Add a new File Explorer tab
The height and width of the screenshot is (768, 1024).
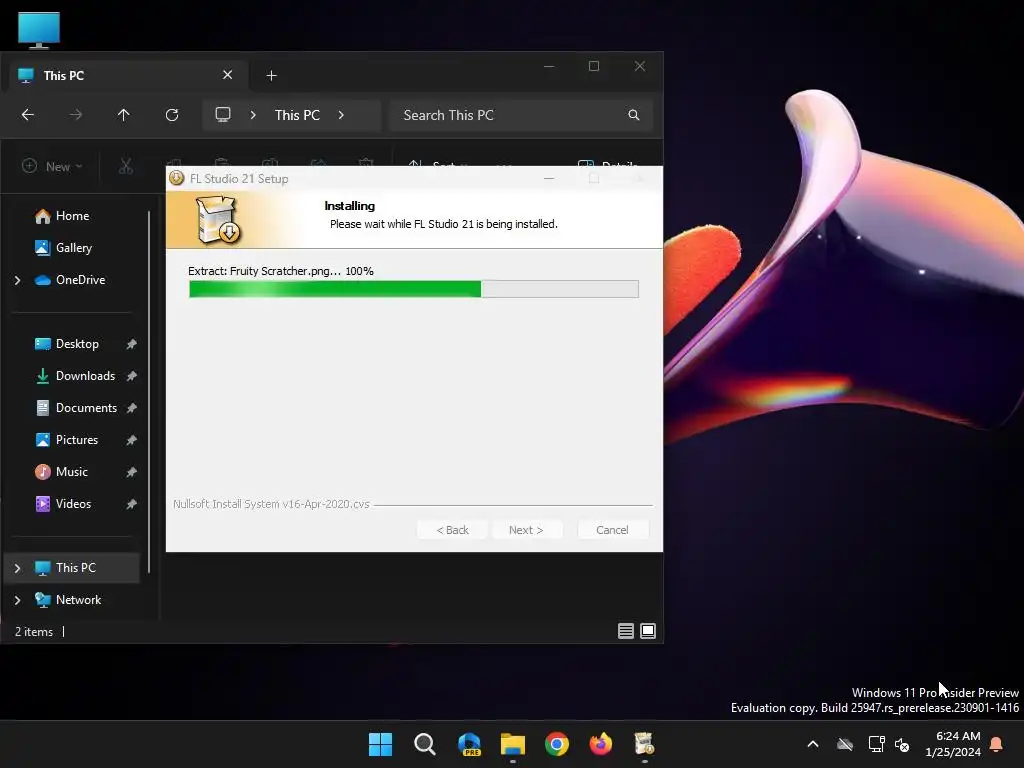point(272,76)
